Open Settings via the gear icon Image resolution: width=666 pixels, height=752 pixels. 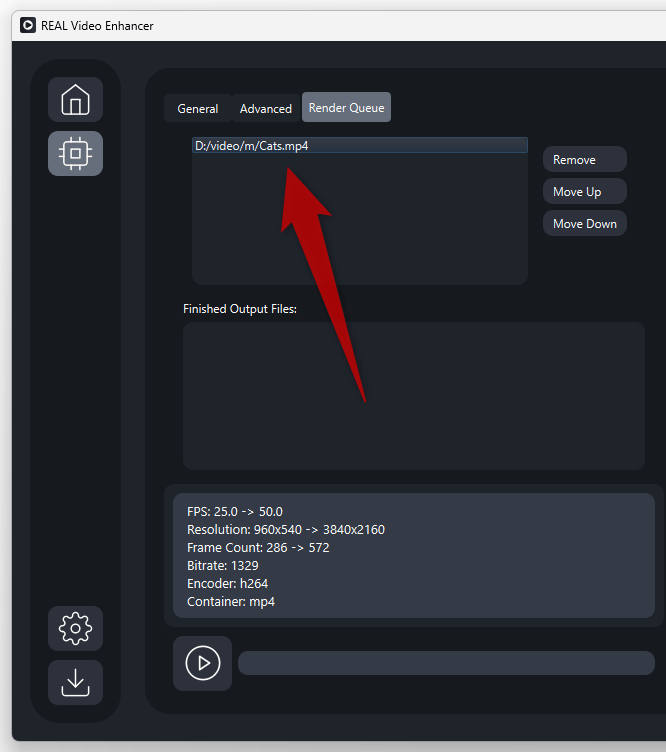tap(75, 628)
